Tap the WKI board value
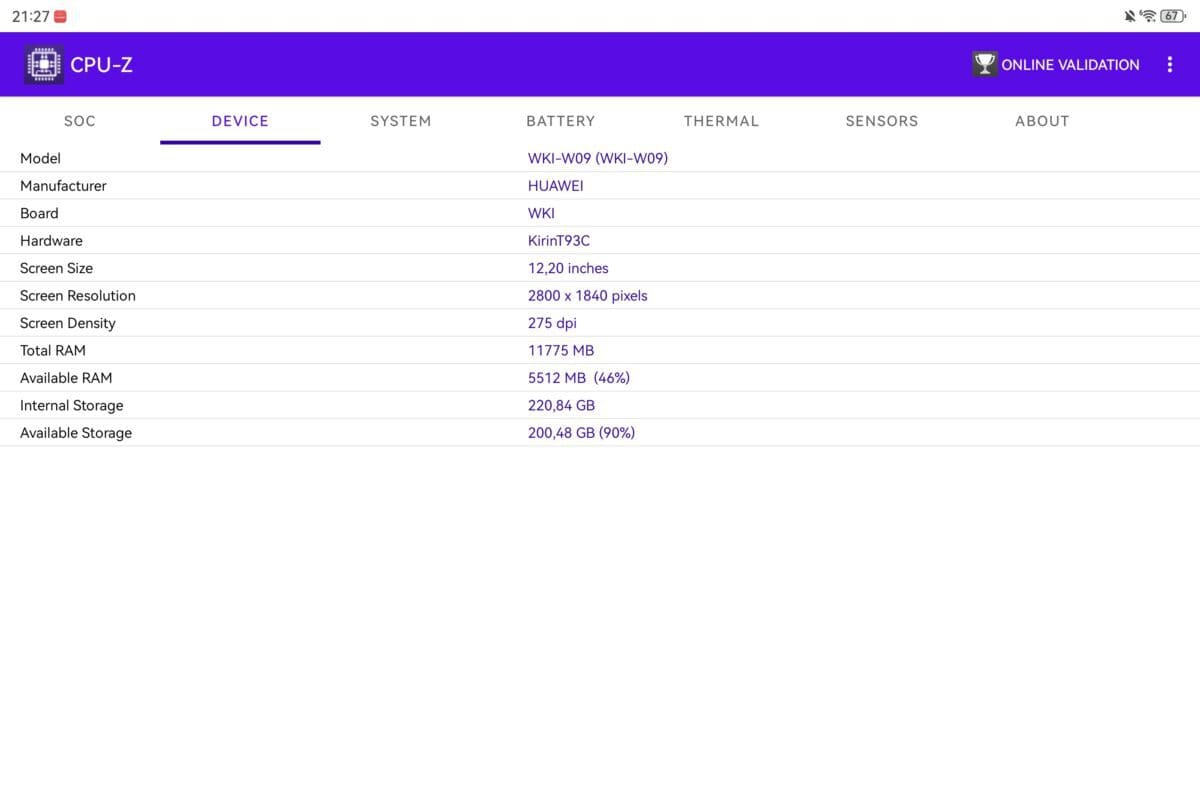Image resolution: width=1200 pixels, height=789 pixels. coord(541,213)
